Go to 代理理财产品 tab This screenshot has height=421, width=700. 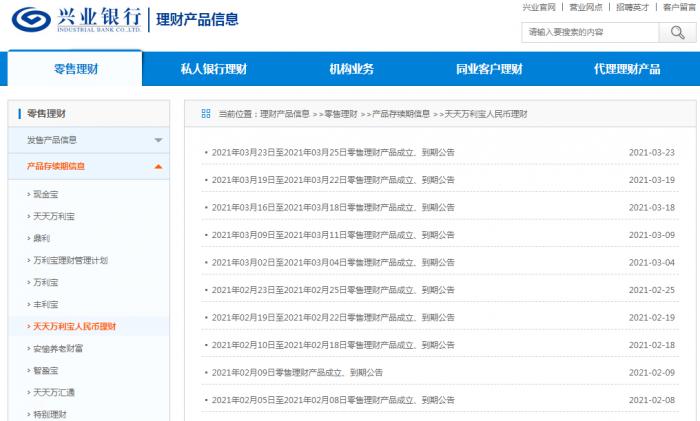point(627,69)
